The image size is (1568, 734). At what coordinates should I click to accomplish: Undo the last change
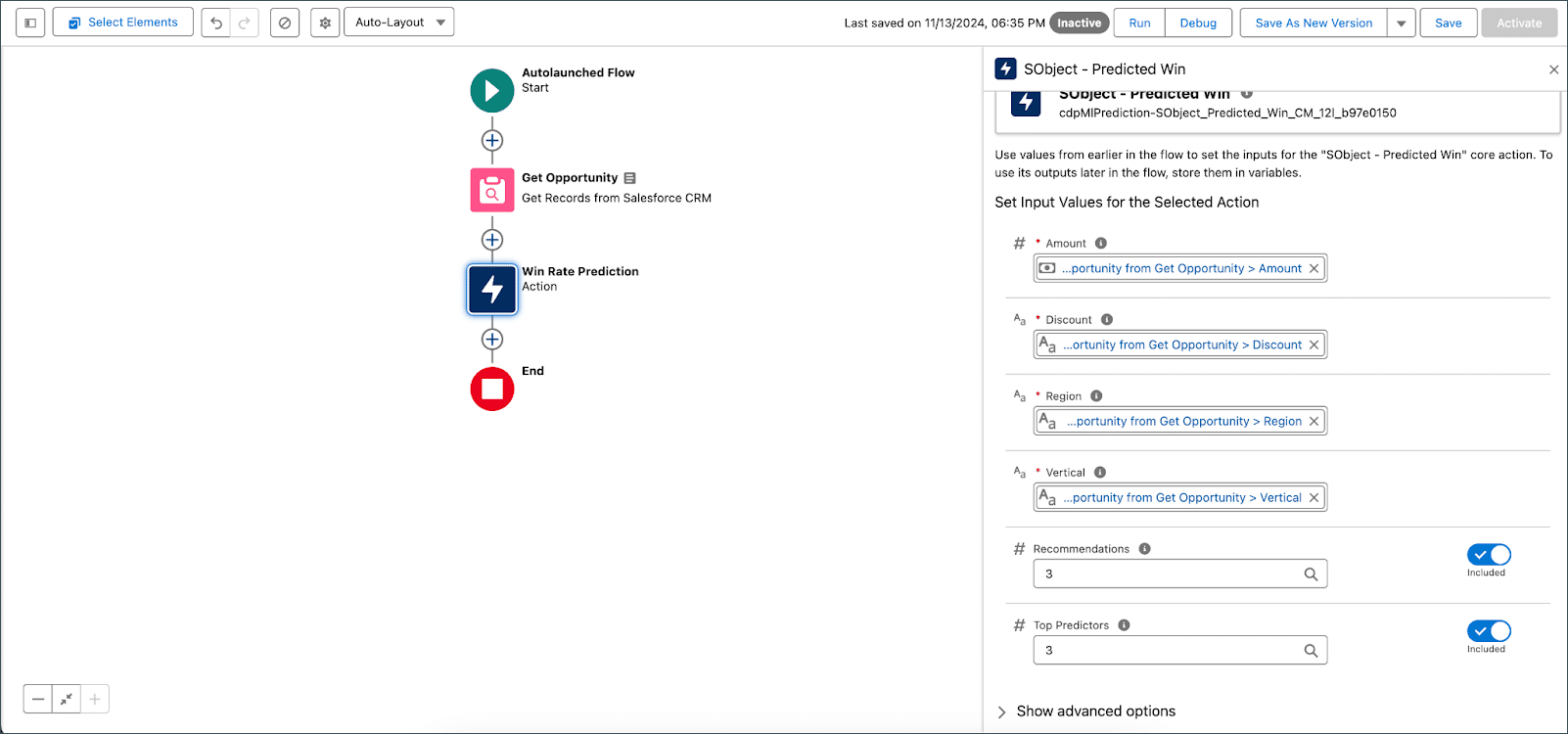coord(216,23)
